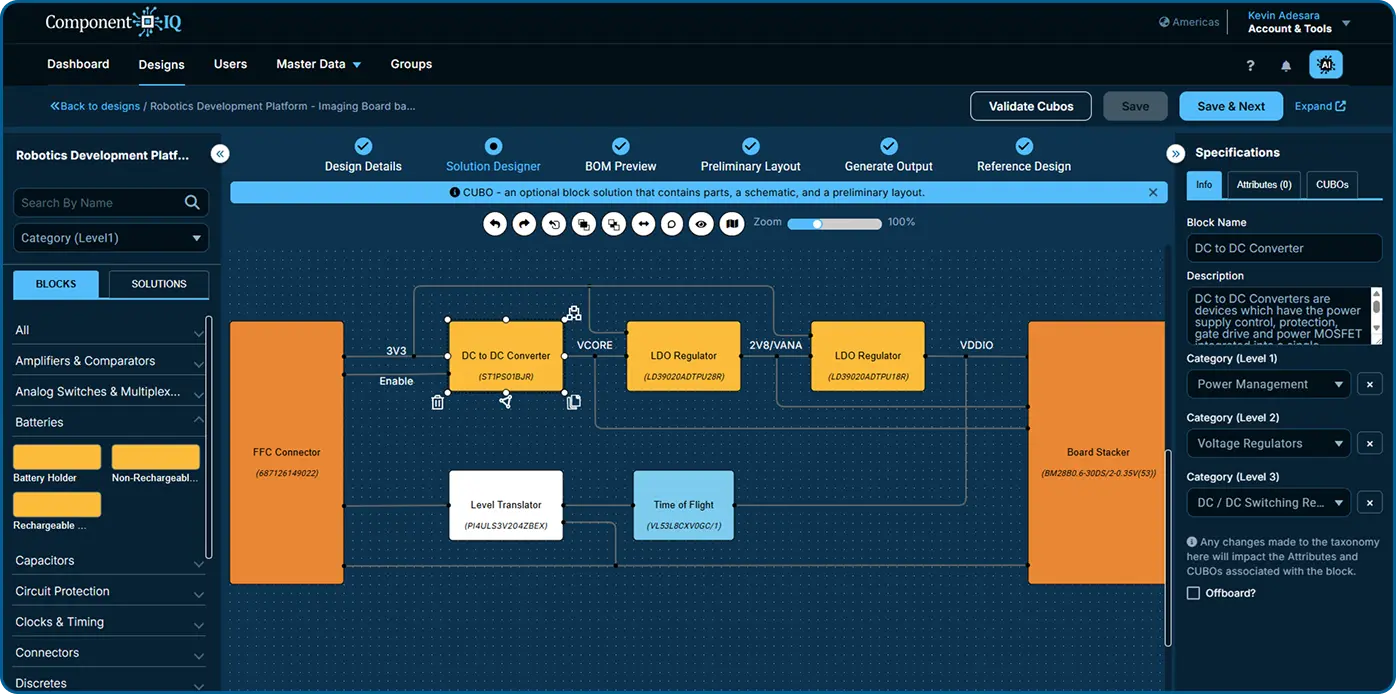This screenshot has width=1396, height=694.
Task: Switch to the CUBOs tab
Action: [1332, 185]
